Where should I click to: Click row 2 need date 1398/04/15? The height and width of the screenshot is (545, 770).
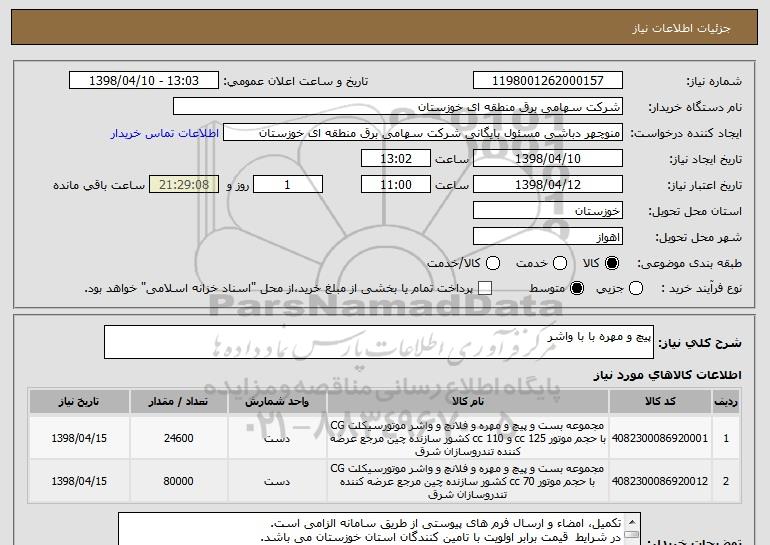[79, 481]
